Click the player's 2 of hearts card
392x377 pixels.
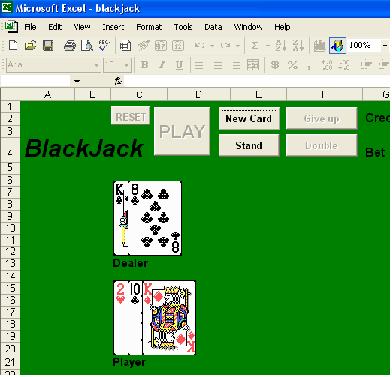pos(120,318)
